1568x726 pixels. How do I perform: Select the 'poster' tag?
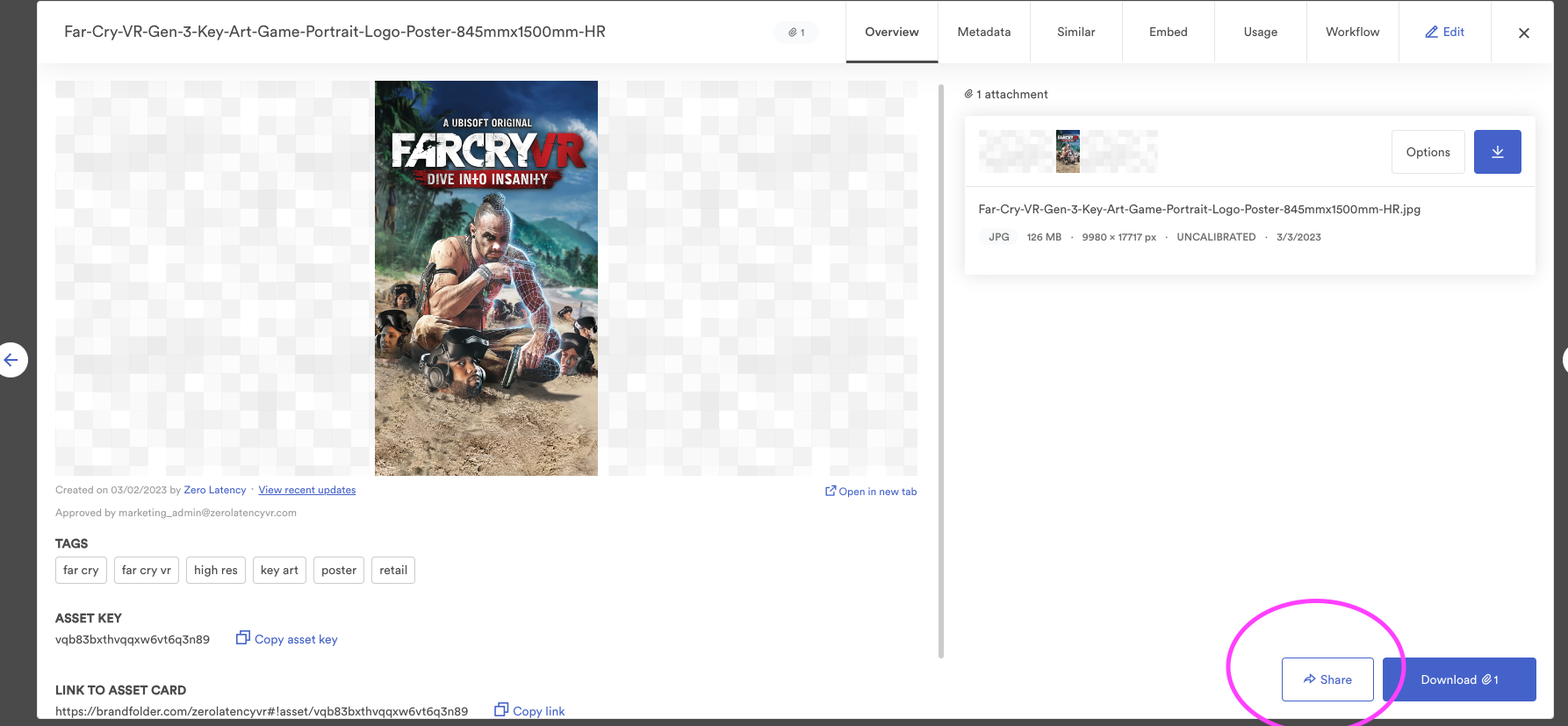[339, 570]
